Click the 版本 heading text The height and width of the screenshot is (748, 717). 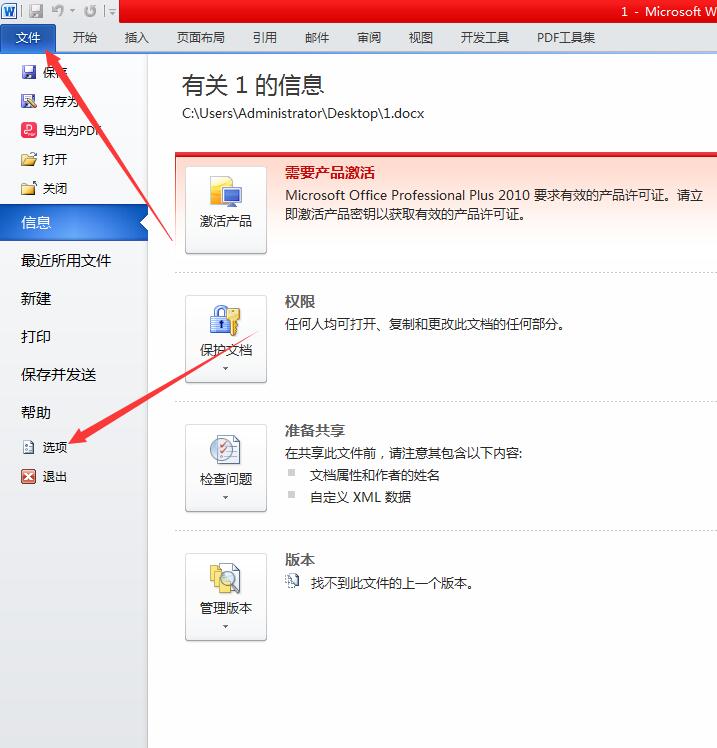(x=300, y=560)
